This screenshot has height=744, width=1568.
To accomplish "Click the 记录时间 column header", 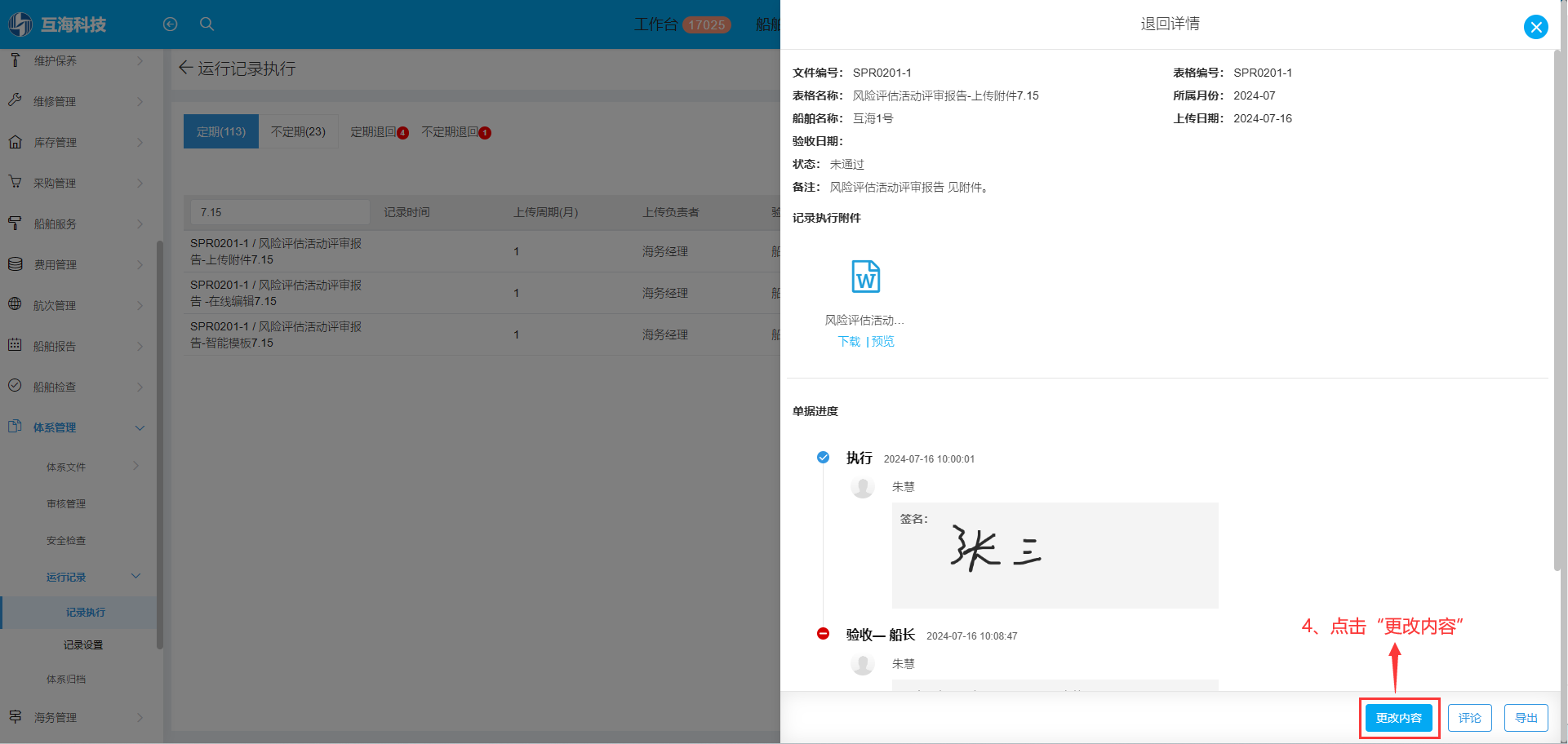I will (406, 212).
